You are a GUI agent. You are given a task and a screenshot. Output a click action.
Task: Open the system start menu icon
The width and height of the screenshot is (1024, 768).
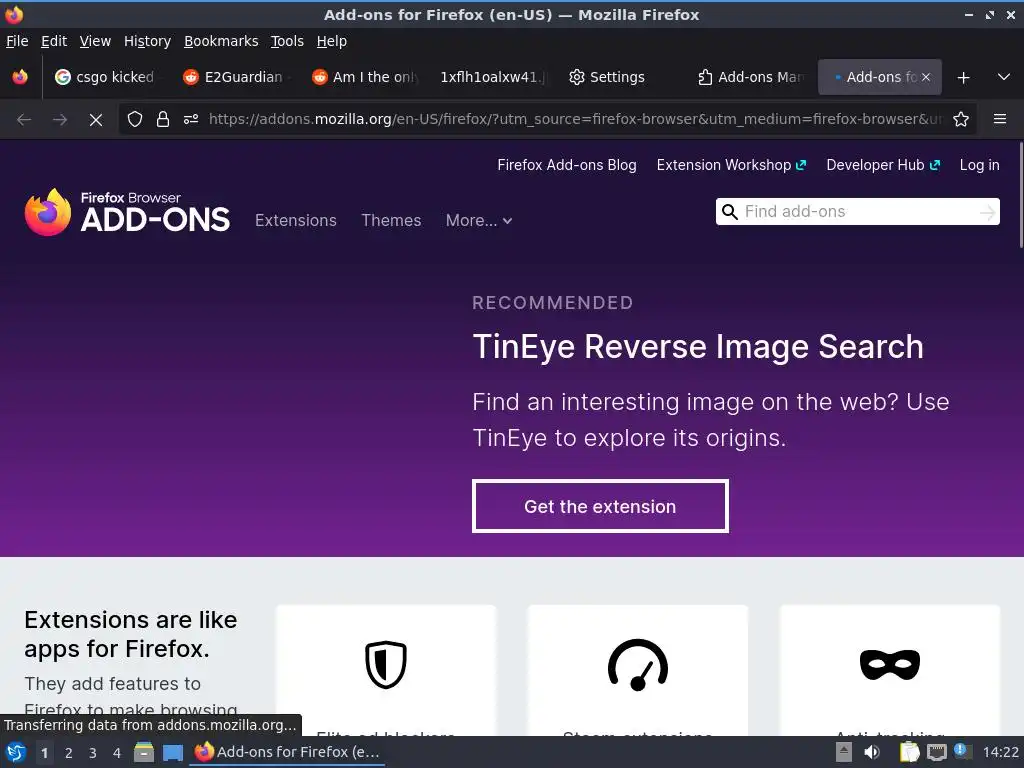tap(16, 752)
